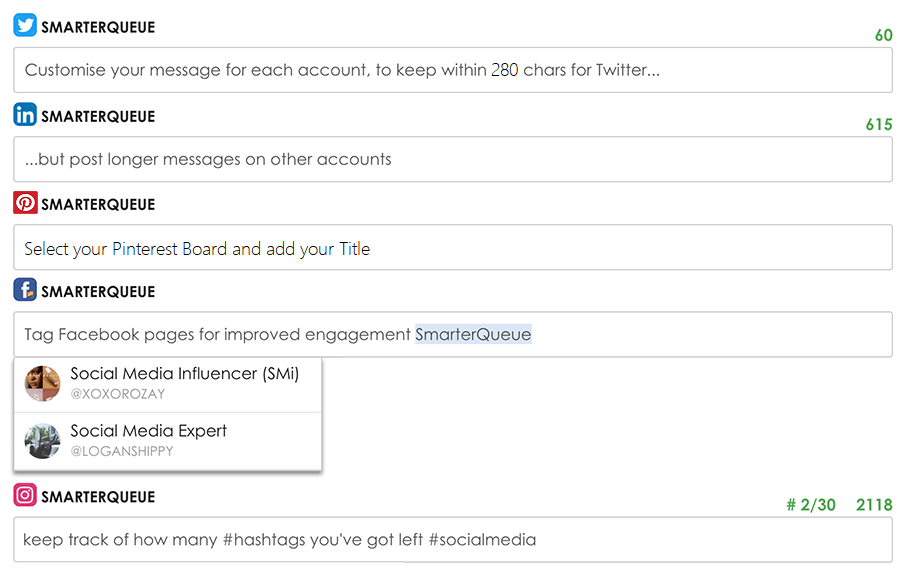Click the XOXOROZAY profile avatar

(x=42, y=383)
